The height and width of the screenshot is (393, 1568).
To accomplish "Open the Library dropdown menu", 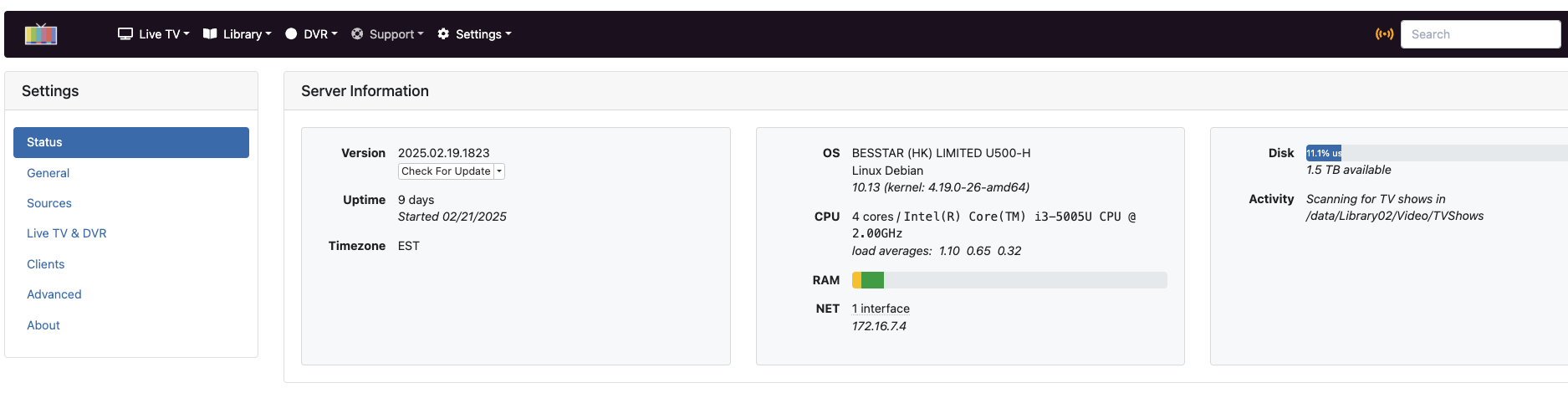I will point(247,34).
